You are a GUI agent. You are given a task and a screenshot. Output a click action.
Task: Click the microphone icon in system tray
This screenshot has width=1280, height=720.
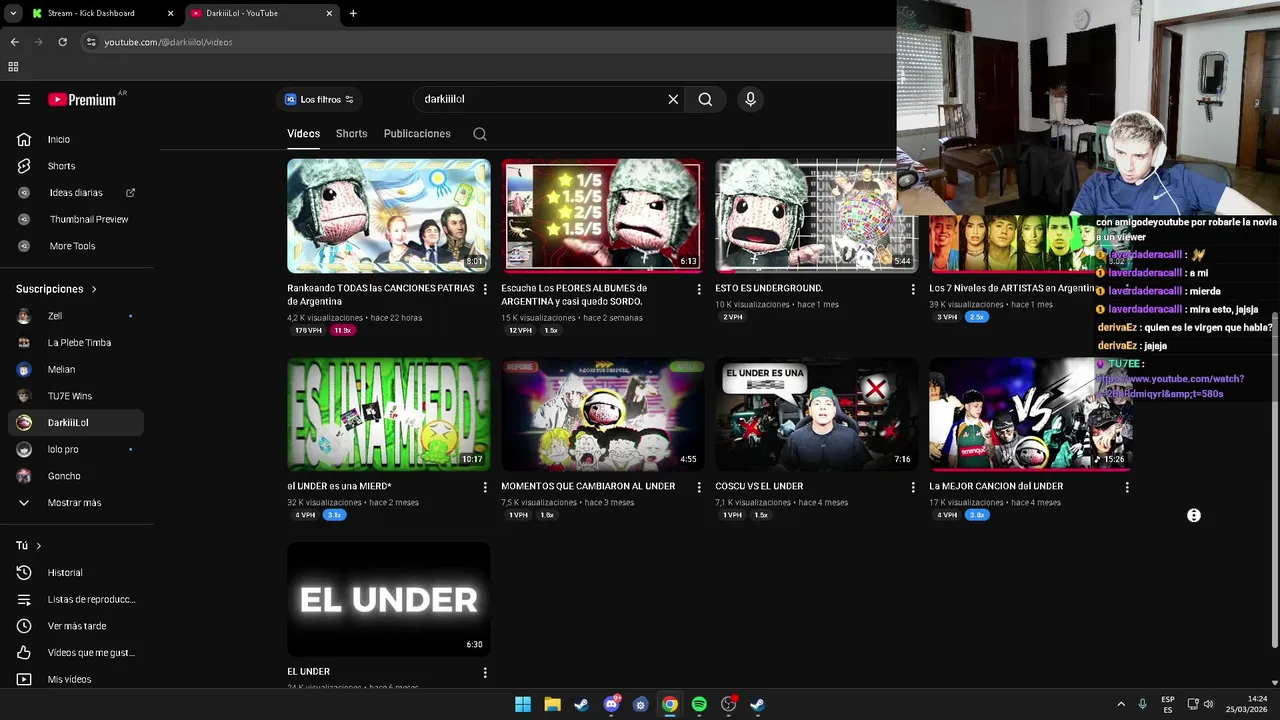click(x=1143, y=704)
